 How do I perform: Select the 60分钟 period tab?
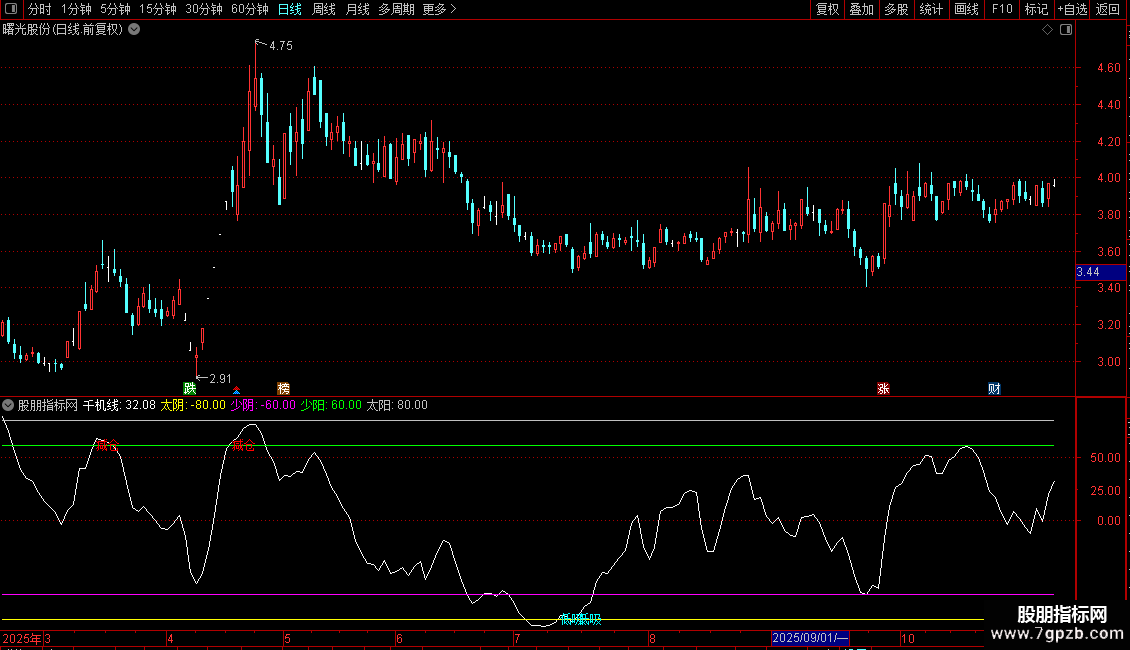[x=249, y=10]
